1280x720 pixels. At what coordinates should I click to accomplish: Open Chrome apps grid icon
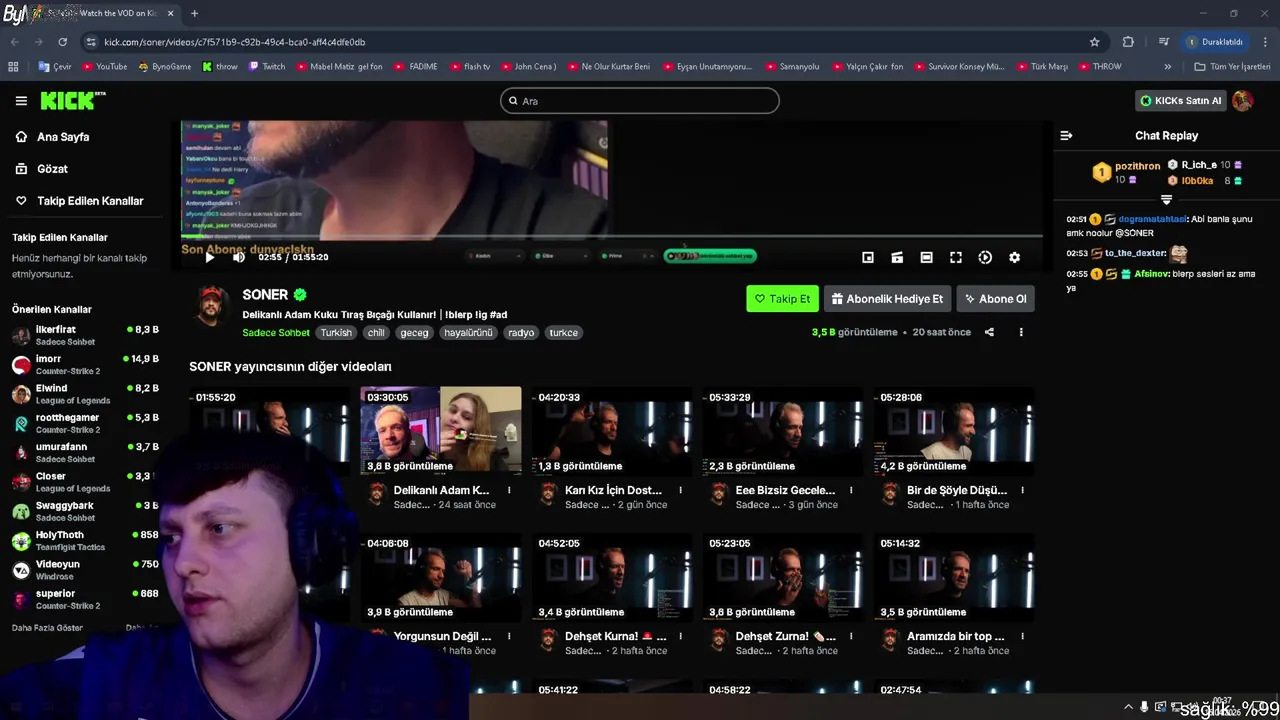click(13, 67)
